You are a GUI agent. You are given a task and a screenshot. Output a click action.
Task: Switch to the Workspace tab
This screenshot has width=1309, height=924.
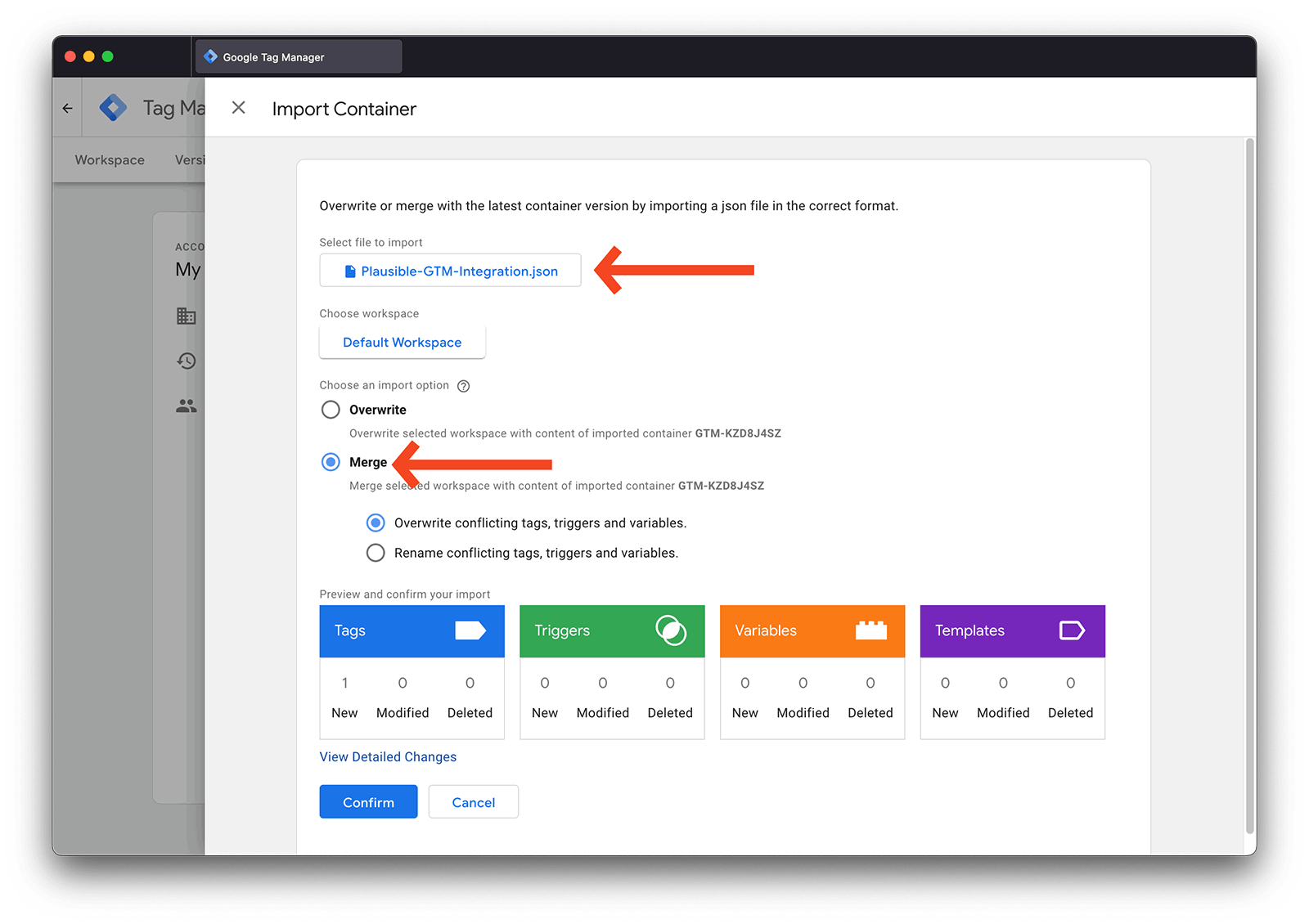point(110,160)
